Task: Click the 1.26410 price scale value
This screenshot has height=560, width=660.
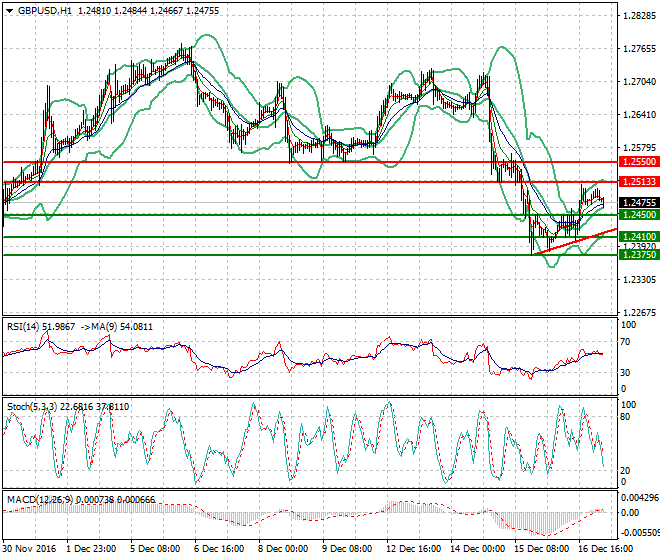Action: click(639, 115)
